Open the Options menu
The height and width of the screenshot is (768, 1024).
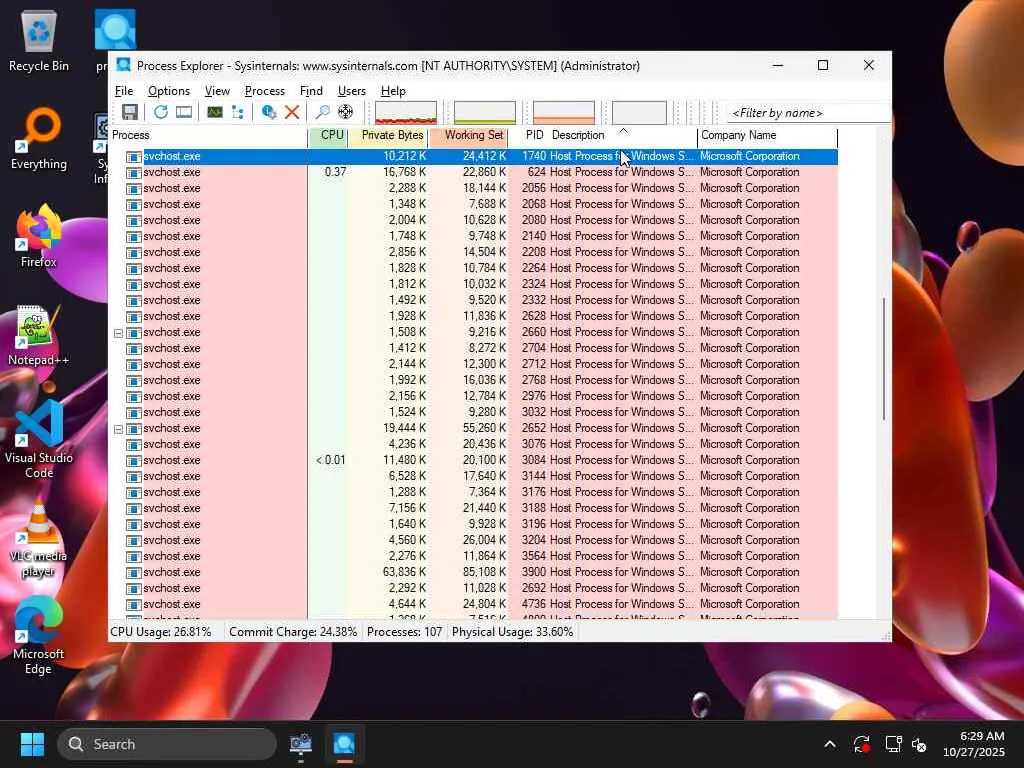pyautogui.click(x=168, y=91)
